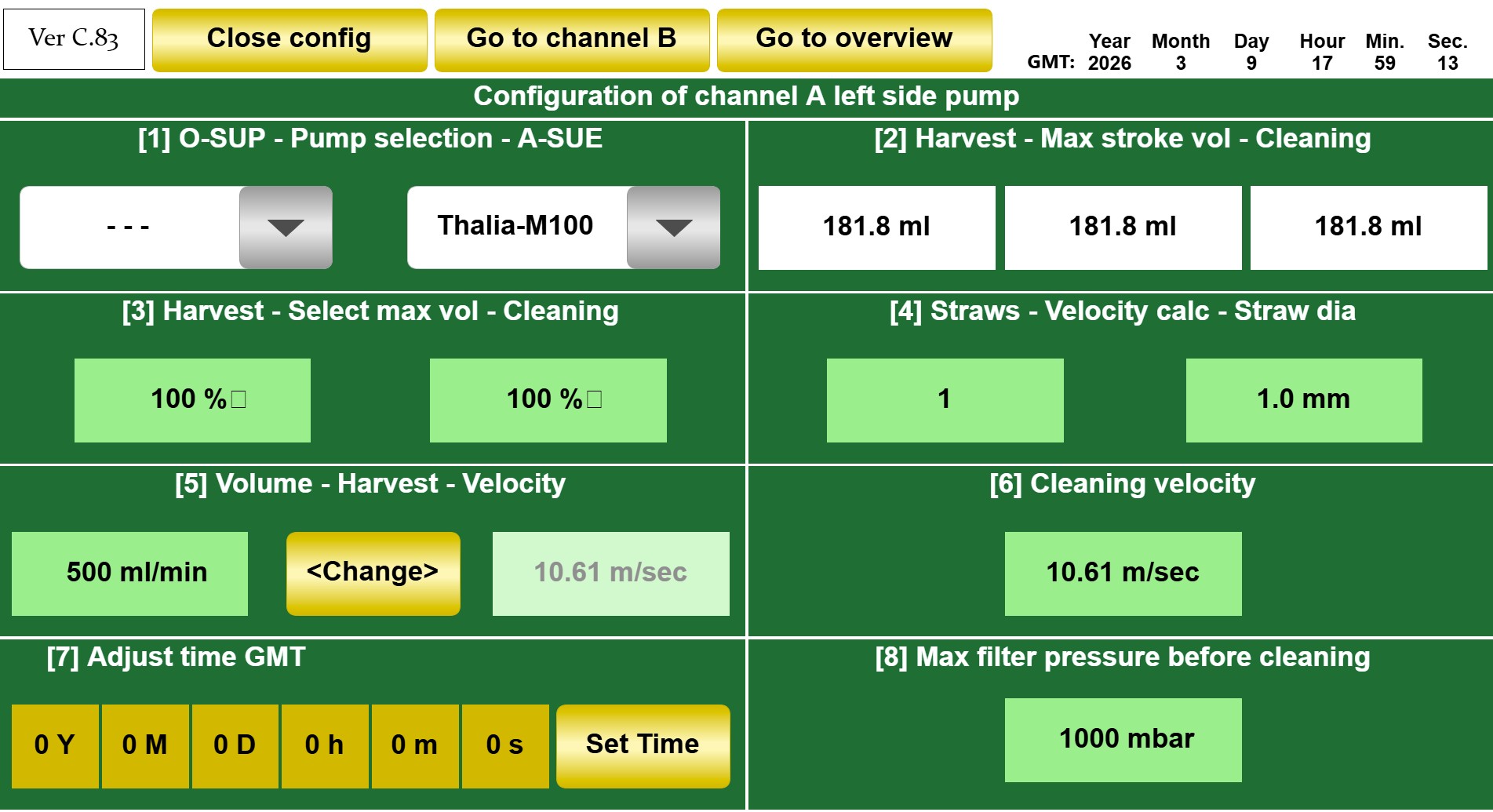The image size is (1493, 812).
Task: Select the first Harvest 100 % max vol field
Action: tap(192, 399)
